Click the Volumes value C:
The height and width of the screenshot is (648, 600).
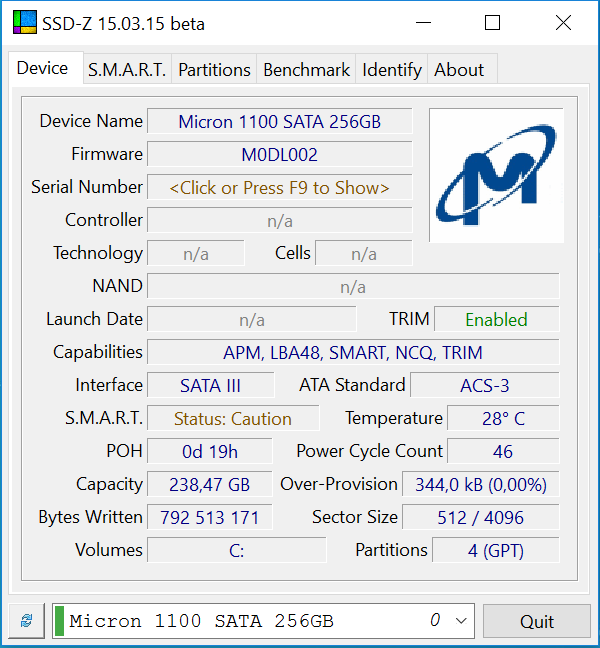point(237,550)
